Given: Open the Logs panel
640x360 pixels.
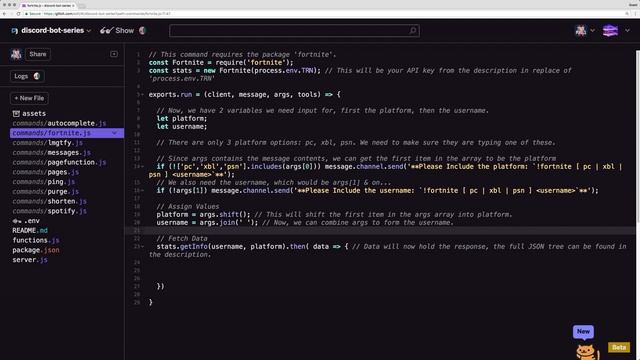Looking at the screenshot, I should click(x=27, y=76).
